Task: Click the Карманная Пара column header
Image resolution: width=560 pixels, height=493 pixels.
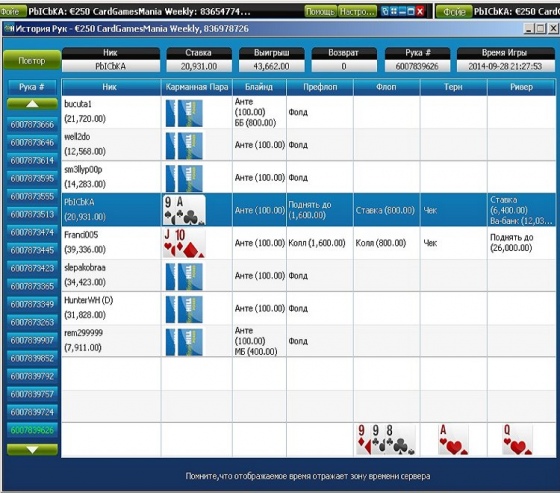Action: 197,87
